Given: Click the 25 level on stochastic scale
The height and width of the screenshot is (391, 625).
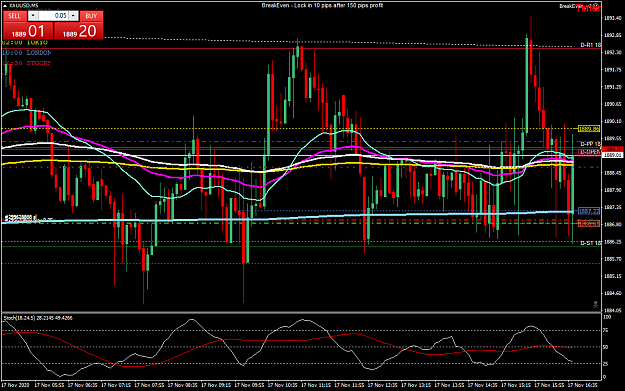Looking at the screenshot, I should 605,364.
